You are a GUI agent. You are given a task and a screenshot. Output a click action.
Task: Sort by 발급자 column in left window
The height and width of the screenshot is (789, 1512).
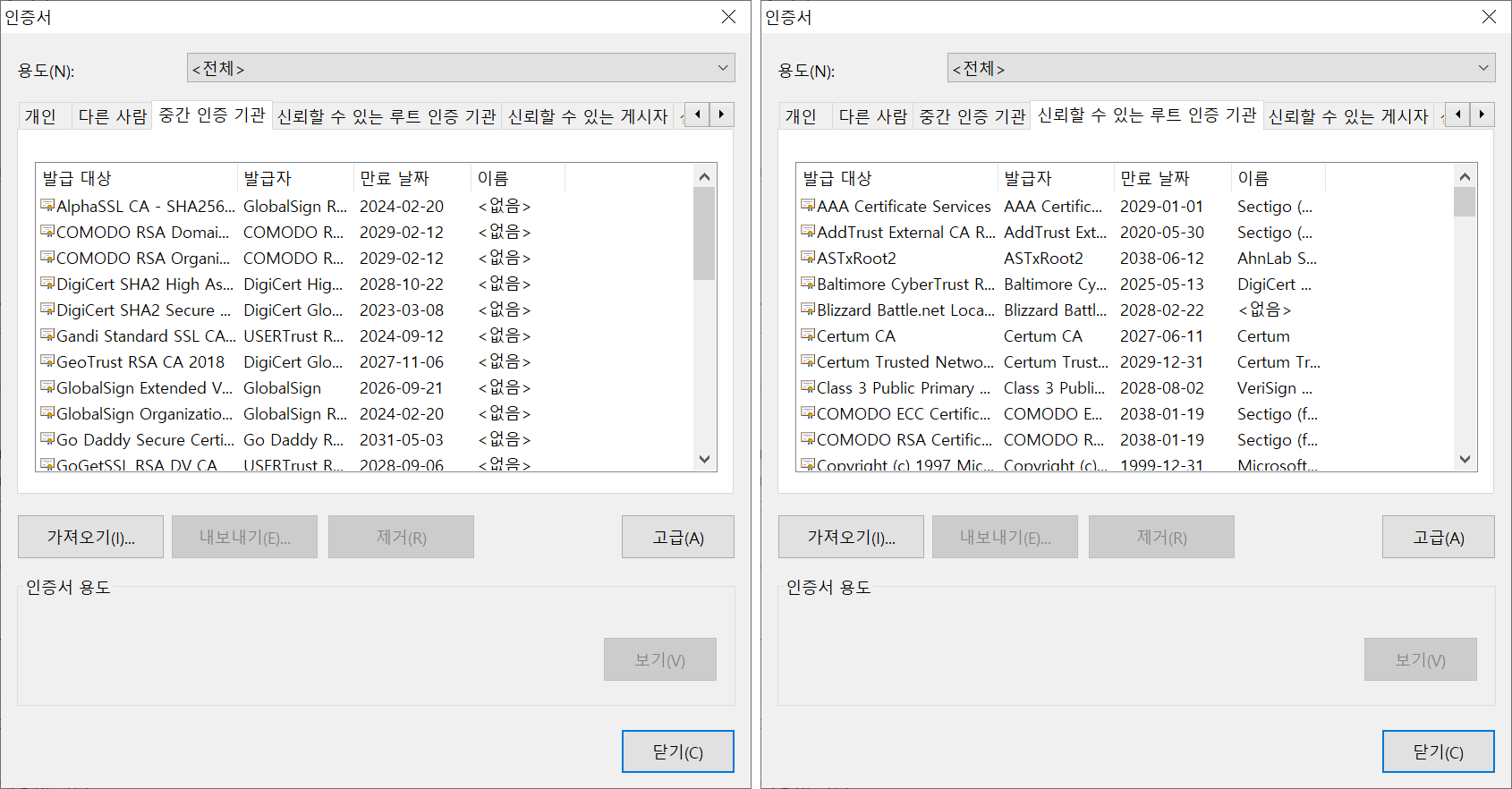click(296, 178)
